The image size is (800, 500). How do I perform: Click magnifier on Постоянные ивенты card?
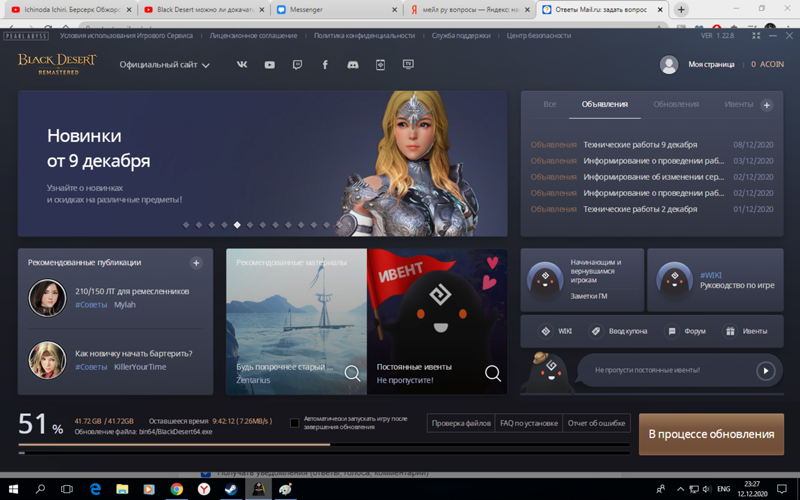point(492,373)
